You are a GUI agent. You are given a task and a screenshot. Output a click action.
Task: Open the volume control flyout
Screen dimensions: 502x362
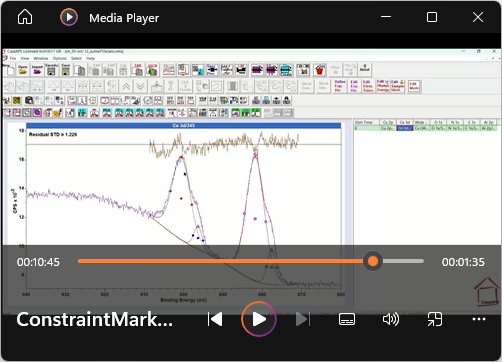click(391, 319)
